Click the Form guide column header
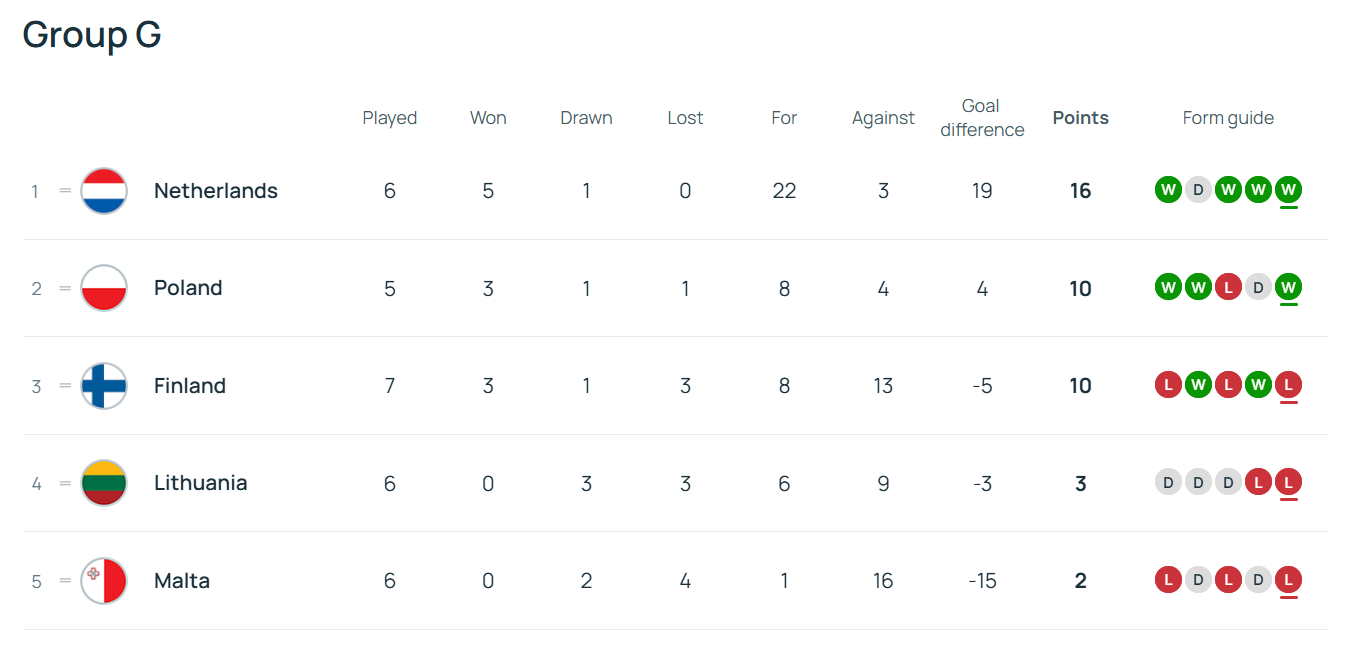 coord(1228,118)
